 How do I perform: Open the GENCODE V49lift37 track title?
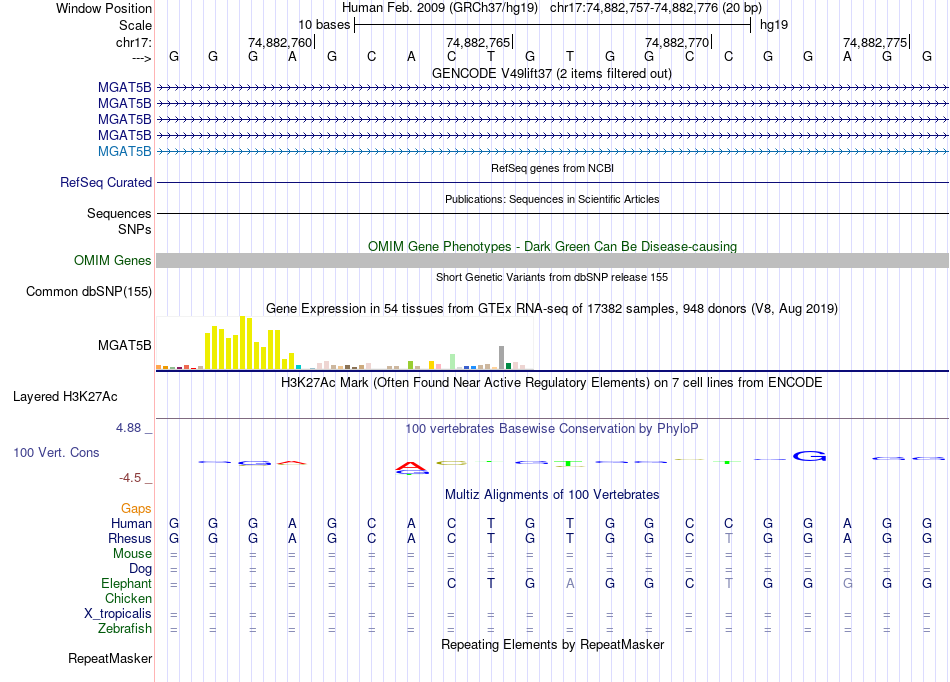pyautogui.click(x=551, y=73)
